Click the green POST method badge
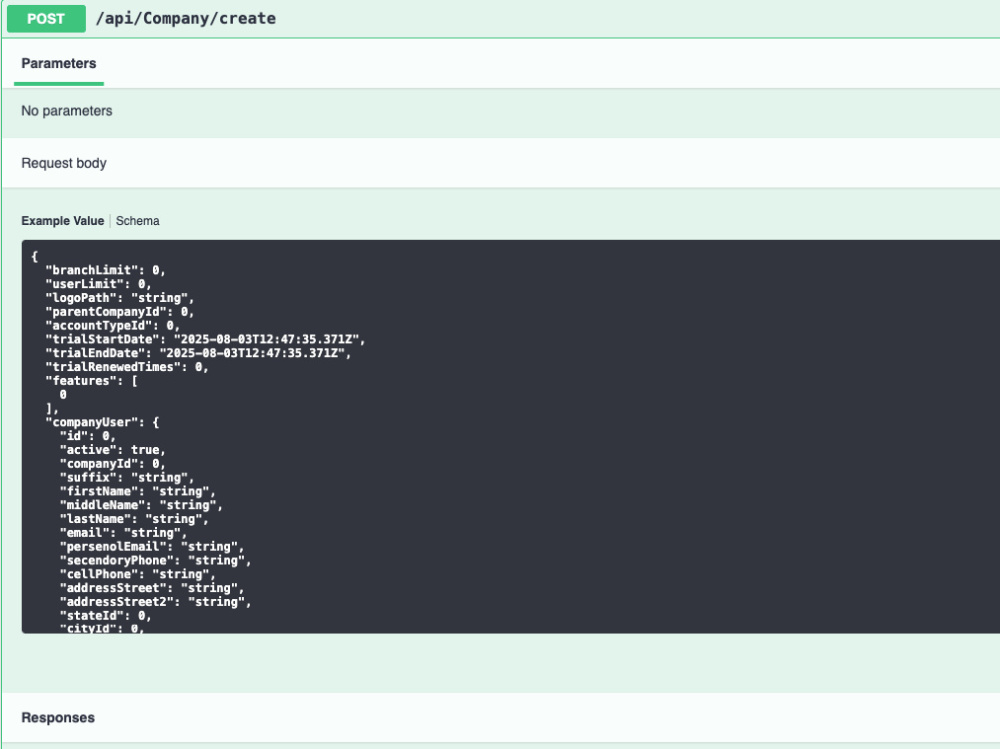 click(46, 19)
